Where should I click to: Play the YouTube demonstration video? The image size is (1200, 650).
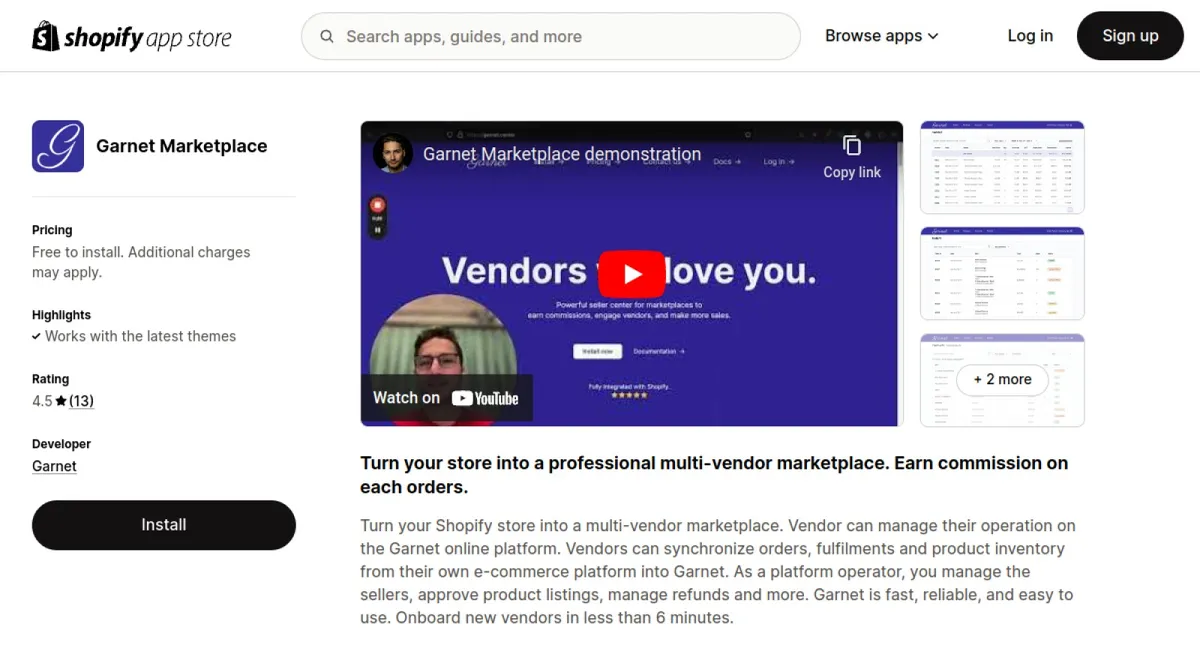[632, 274]
